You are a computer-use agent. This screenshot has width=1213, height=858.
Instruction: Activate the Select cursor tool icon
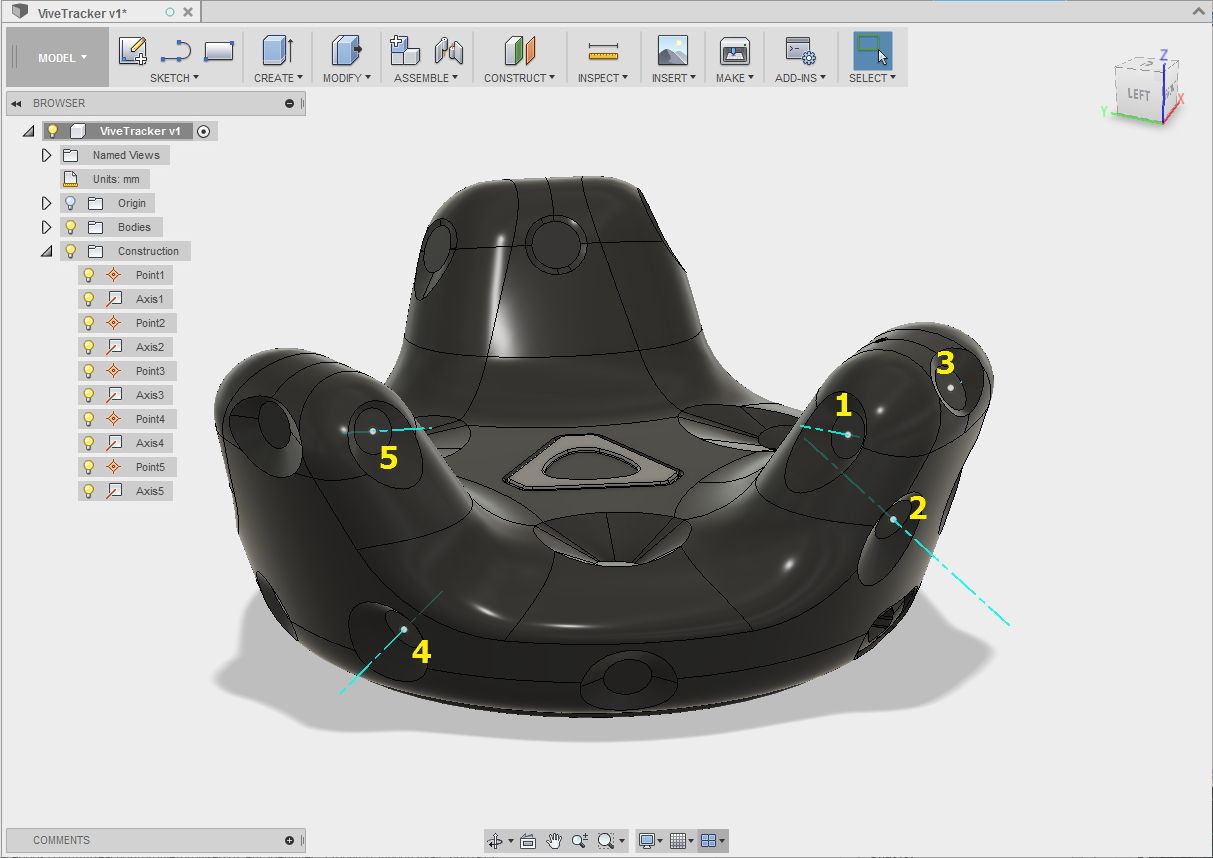[872, 50]
